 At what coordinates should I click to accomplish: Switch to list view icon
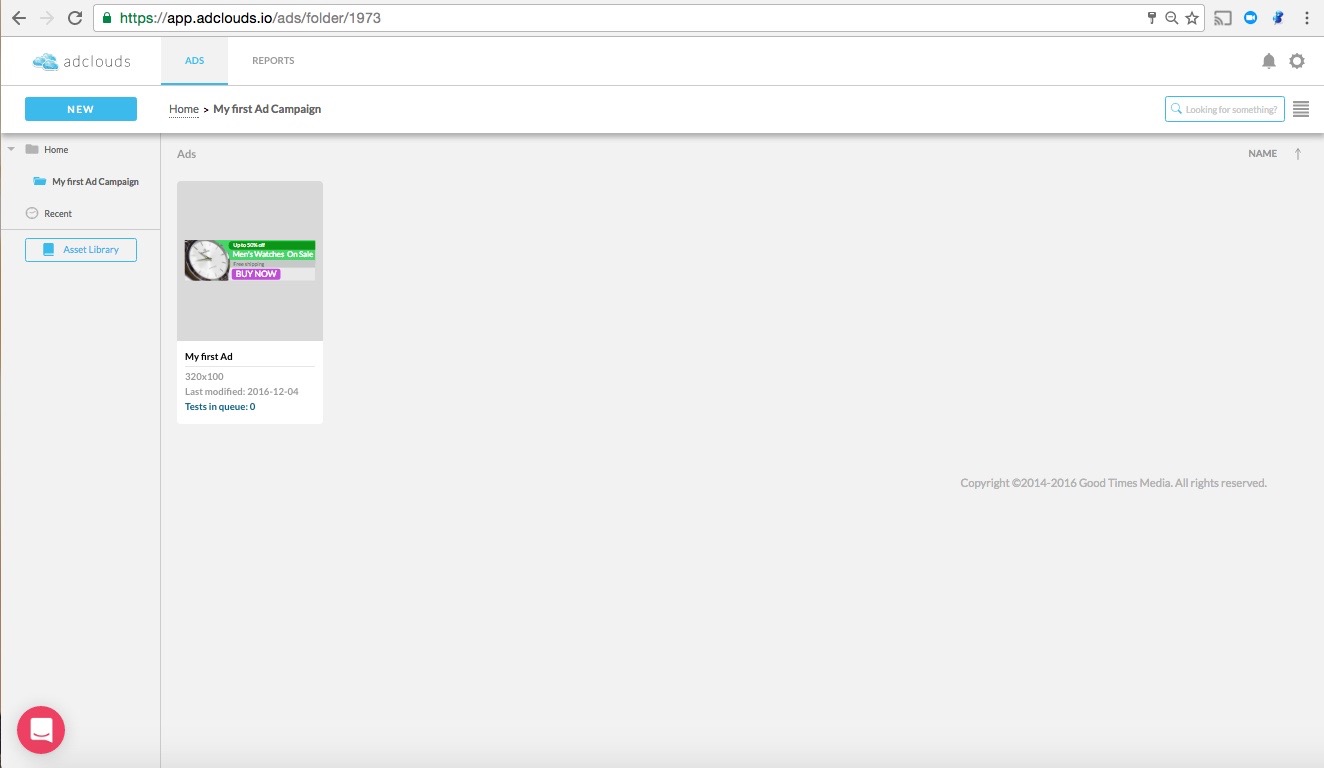tap(1301, 109)
